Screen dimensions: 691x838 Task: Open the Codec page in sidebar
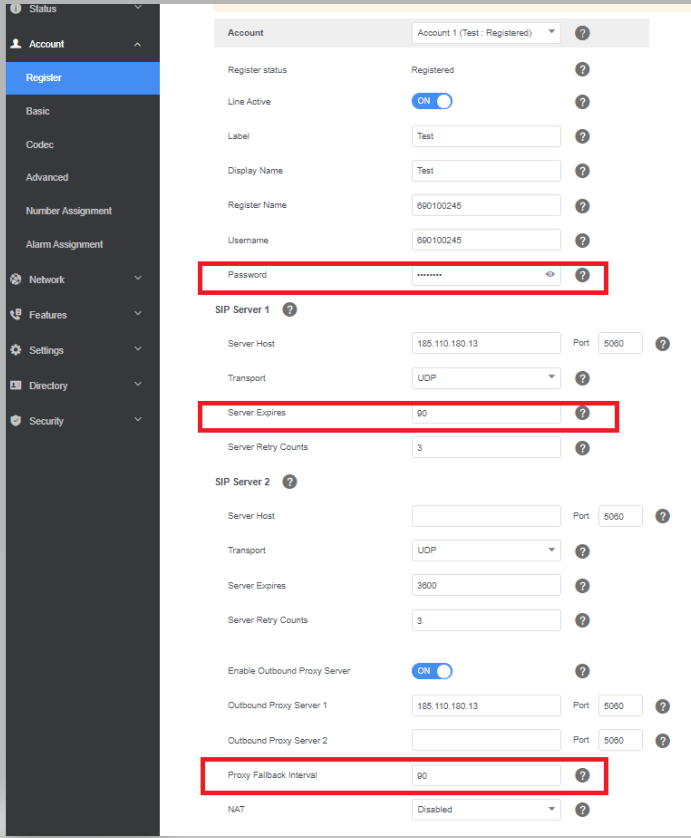pyautogui.click(x=40, y=145)
